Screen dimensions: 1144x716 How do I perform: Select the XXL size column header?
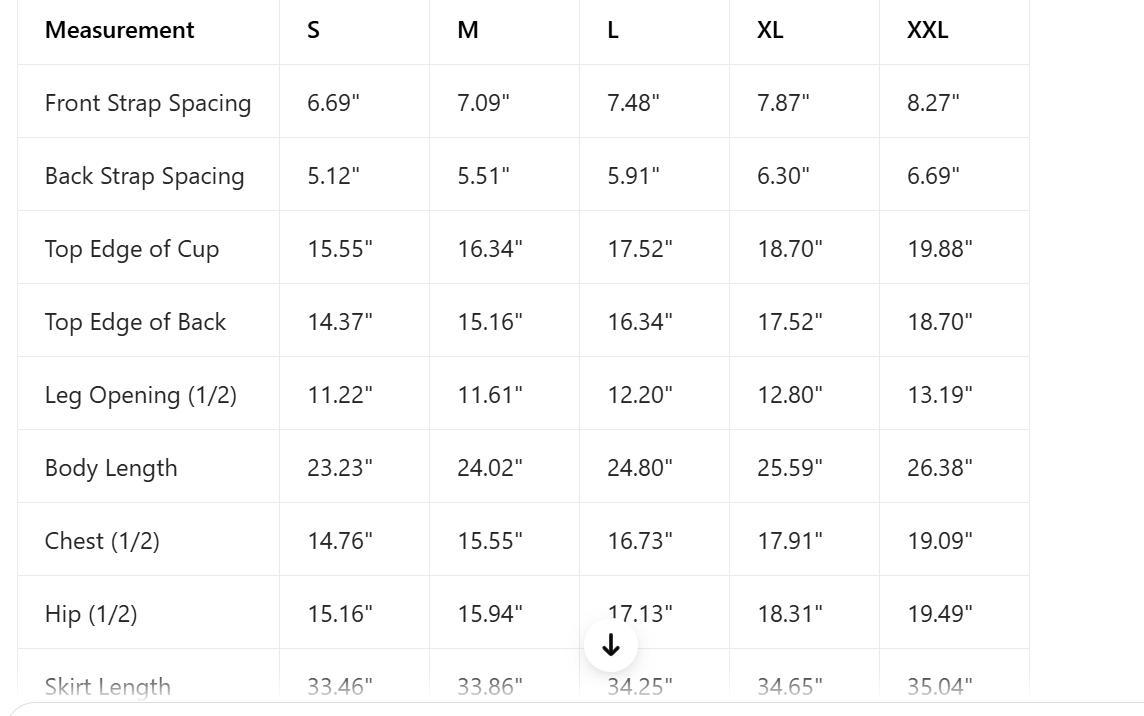click(927, 30)
